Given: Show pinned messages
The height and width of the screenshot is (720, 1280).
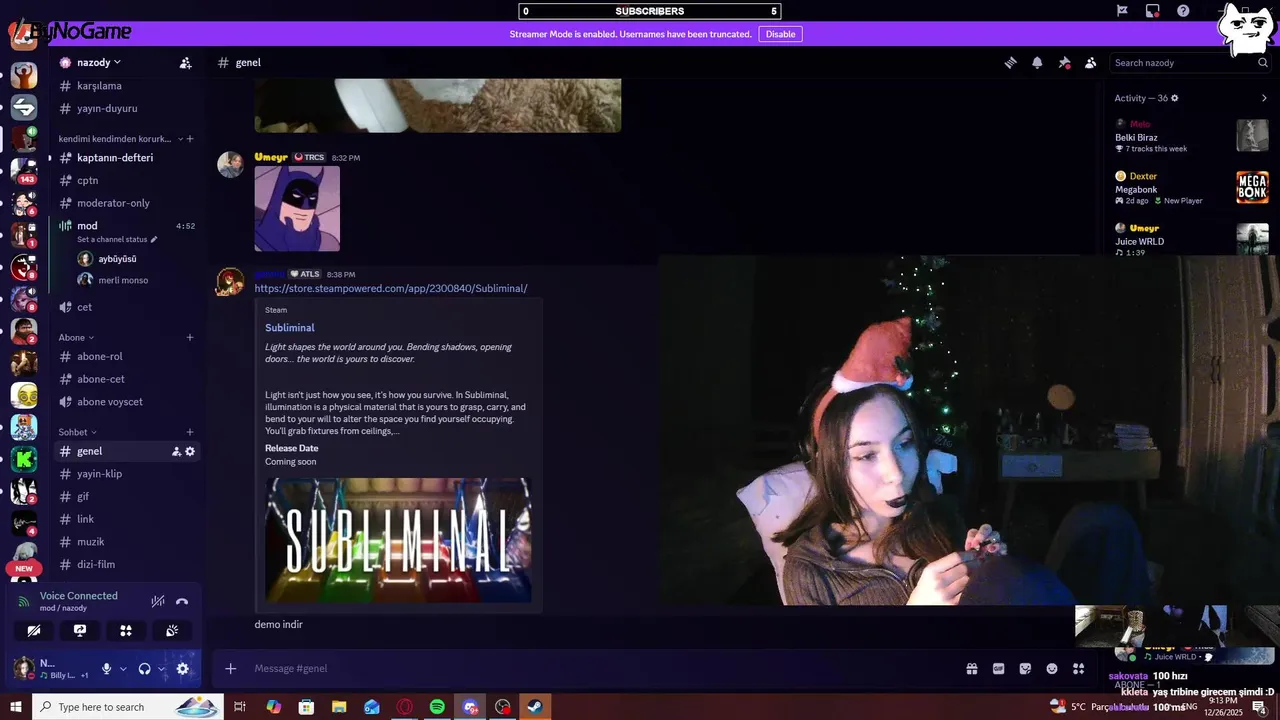Looking at the screenshot, I should pyautogui.click(x=1064, y=63).
